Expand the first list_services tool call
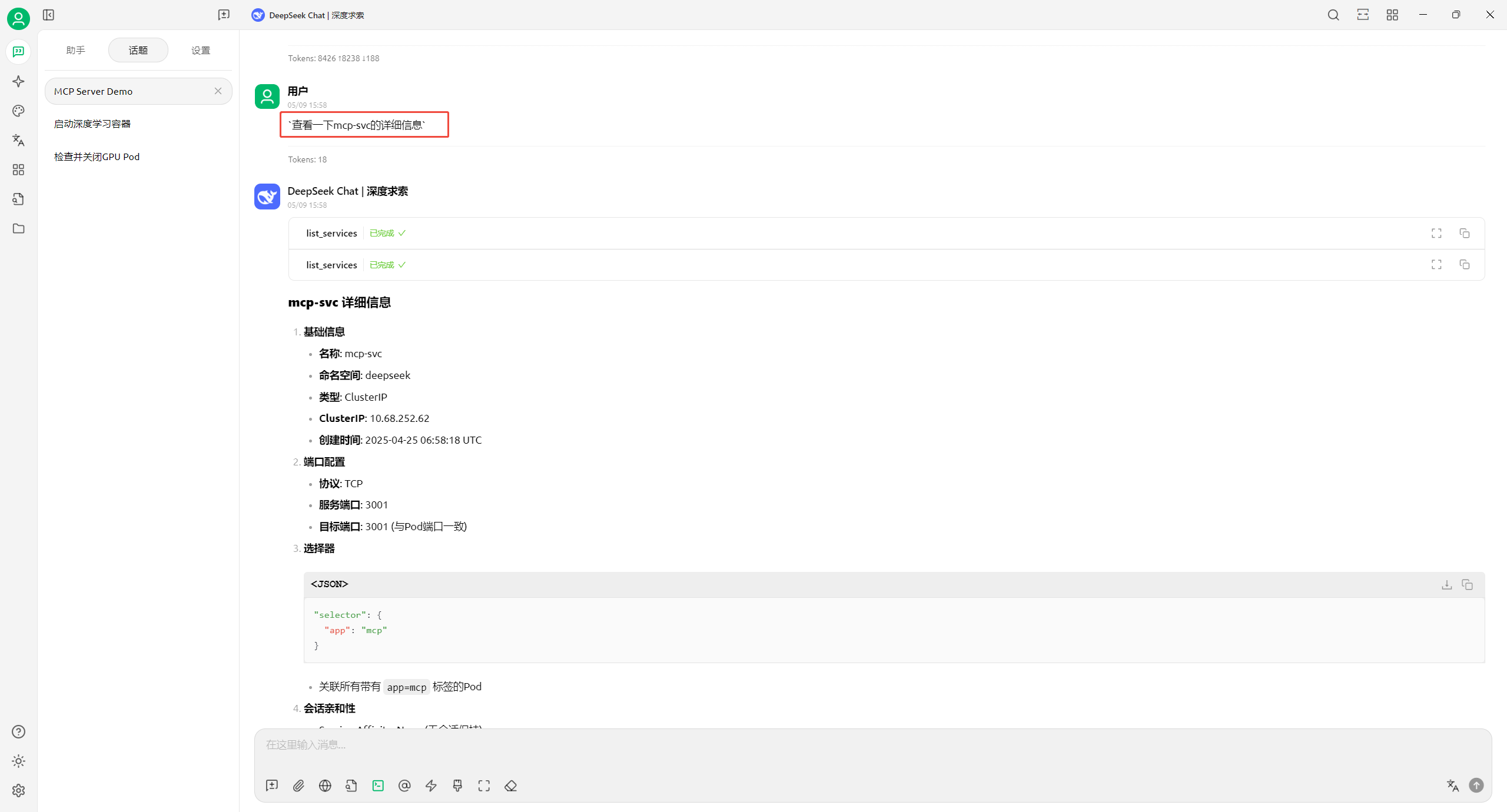This screenshot has width=1507, height=812. click(887, 233)
